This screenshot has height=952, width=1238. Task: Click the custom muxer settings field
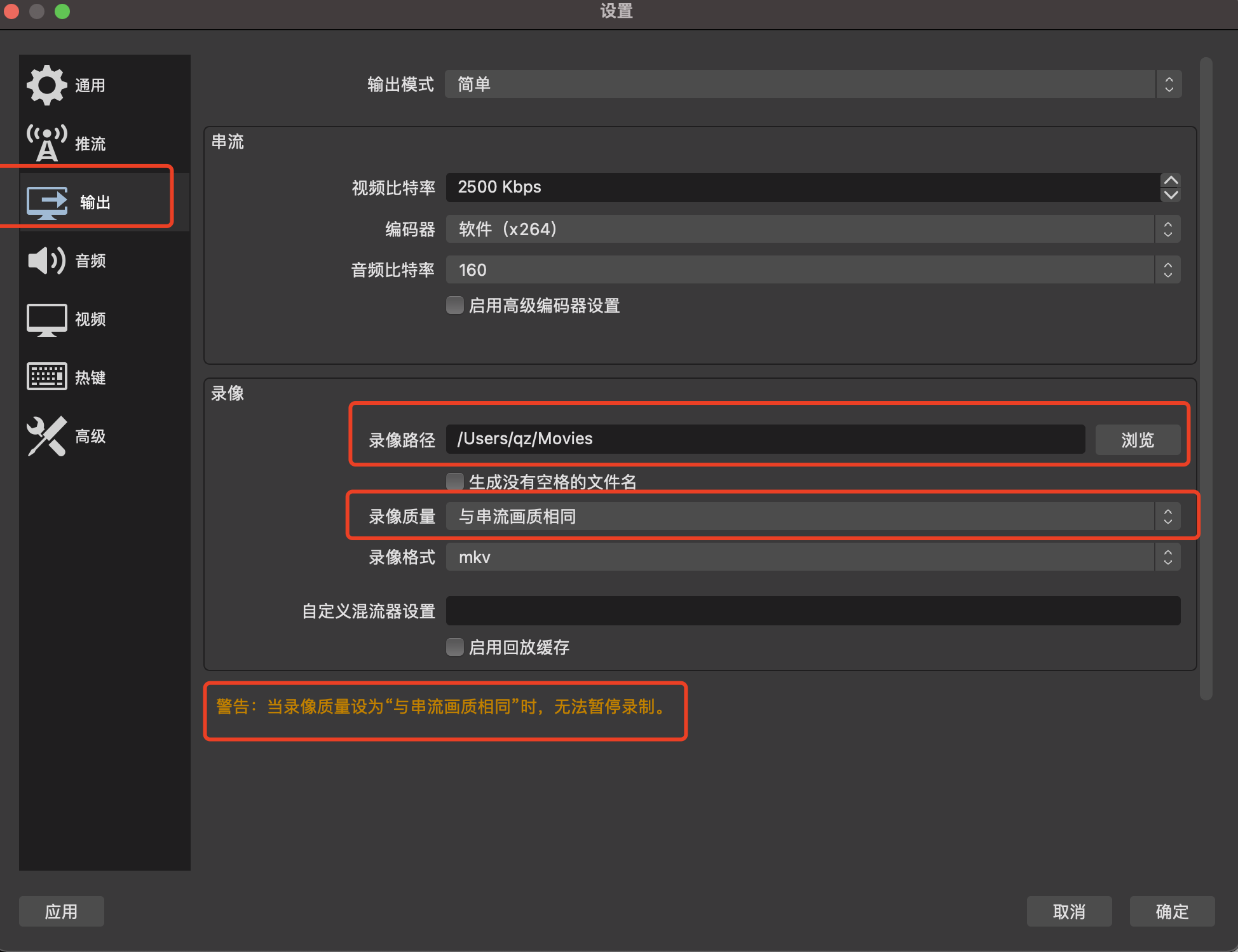point(812,611)
